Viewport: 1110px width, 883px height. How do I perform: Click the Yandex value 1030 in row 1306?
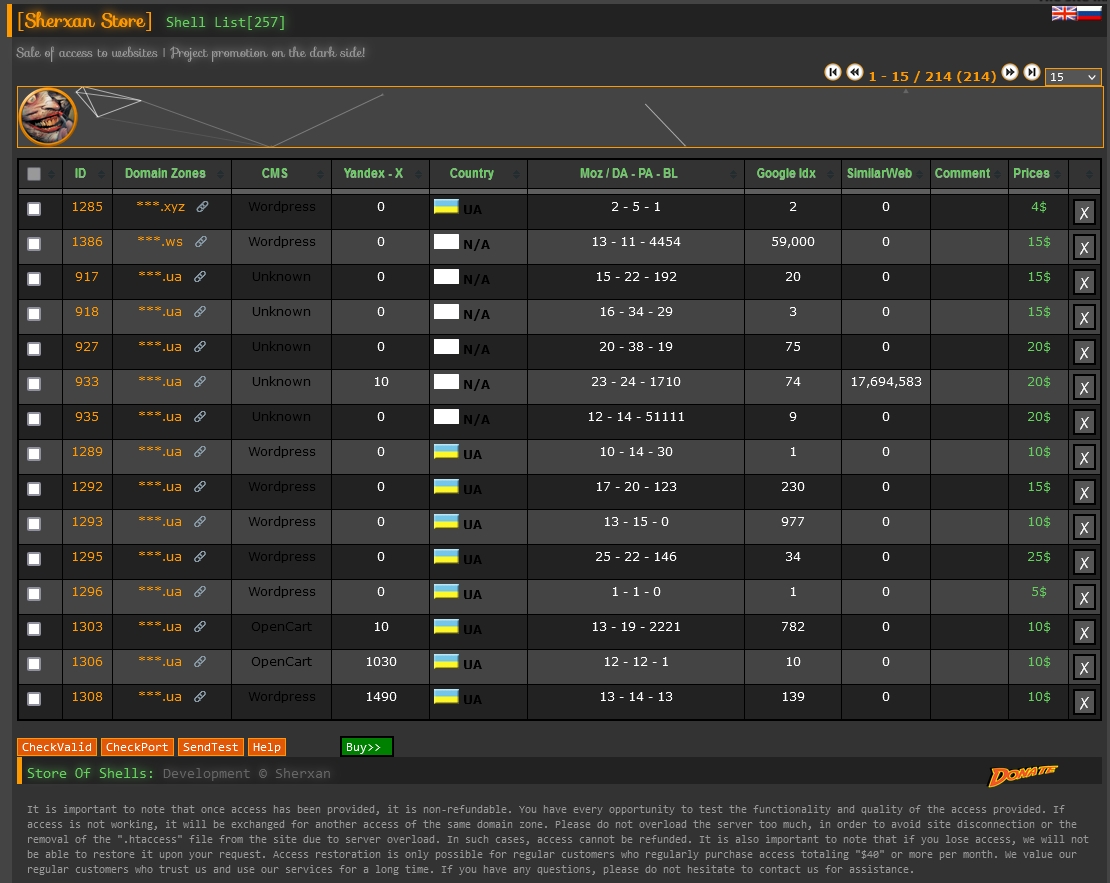coord(381,661)
